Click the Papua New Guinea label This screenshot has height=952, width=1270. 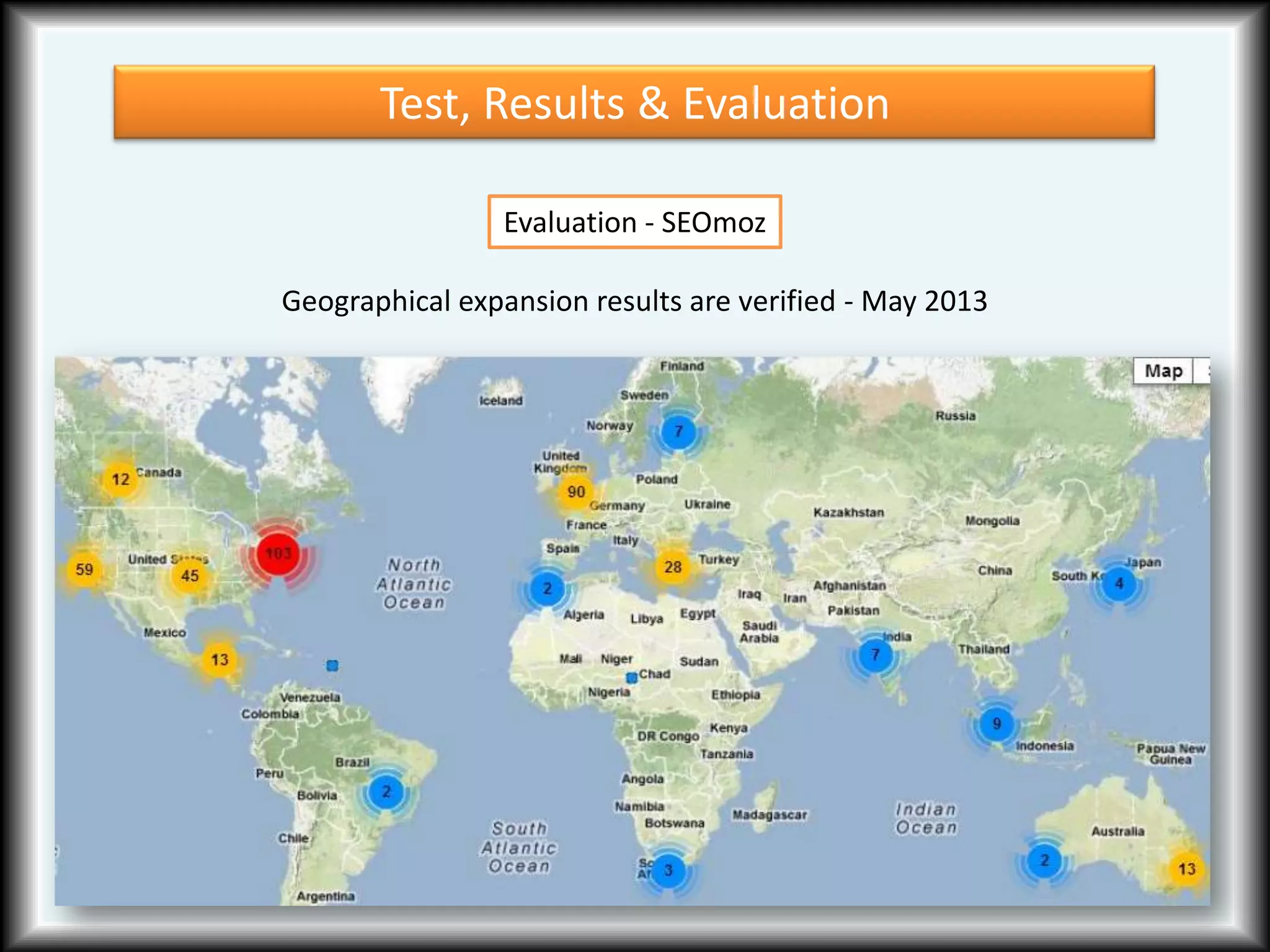[x=1171, y=754]
